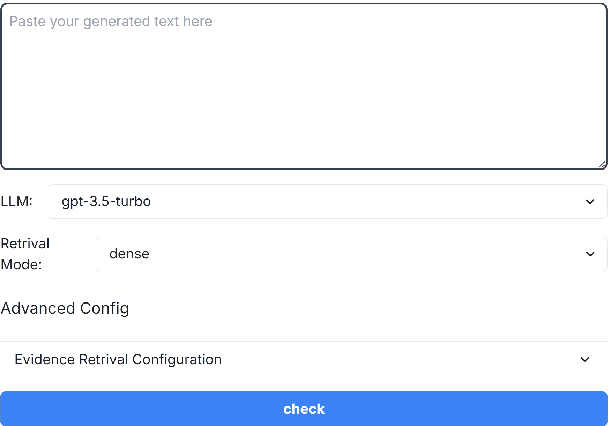Click the 'Paste your generated text here' placeholder
608x426 pixels.
pos(111,21)
